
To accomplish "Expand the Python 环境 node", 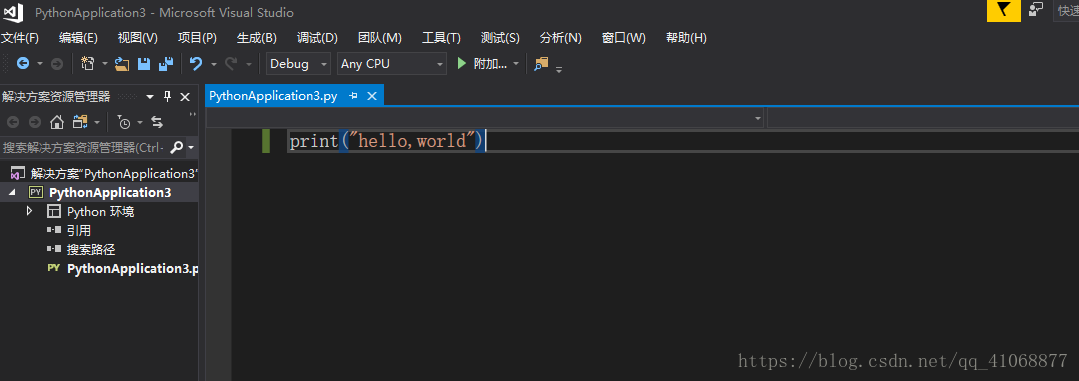I will tap(30, 211).
